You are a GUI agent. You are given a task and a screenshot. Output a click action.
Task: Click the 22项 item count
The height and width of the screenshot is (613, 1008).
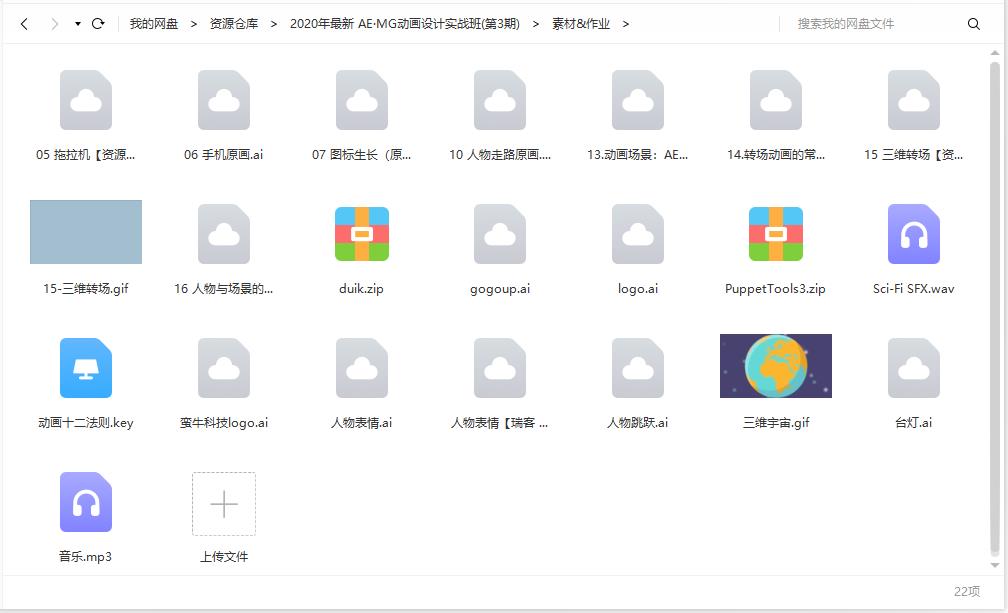[967, 591]
